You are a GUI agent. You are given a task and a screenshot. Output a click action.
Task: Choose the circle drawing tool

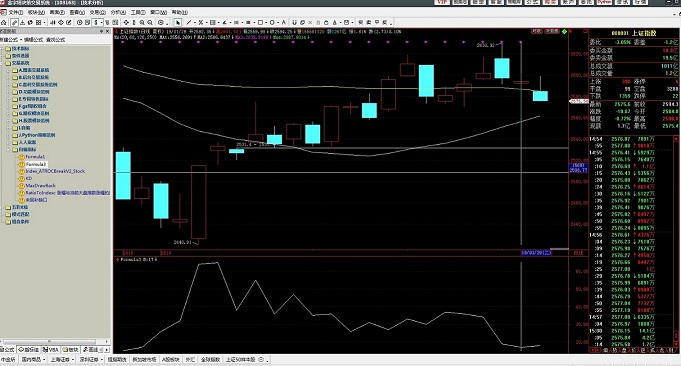coord(272,22)
